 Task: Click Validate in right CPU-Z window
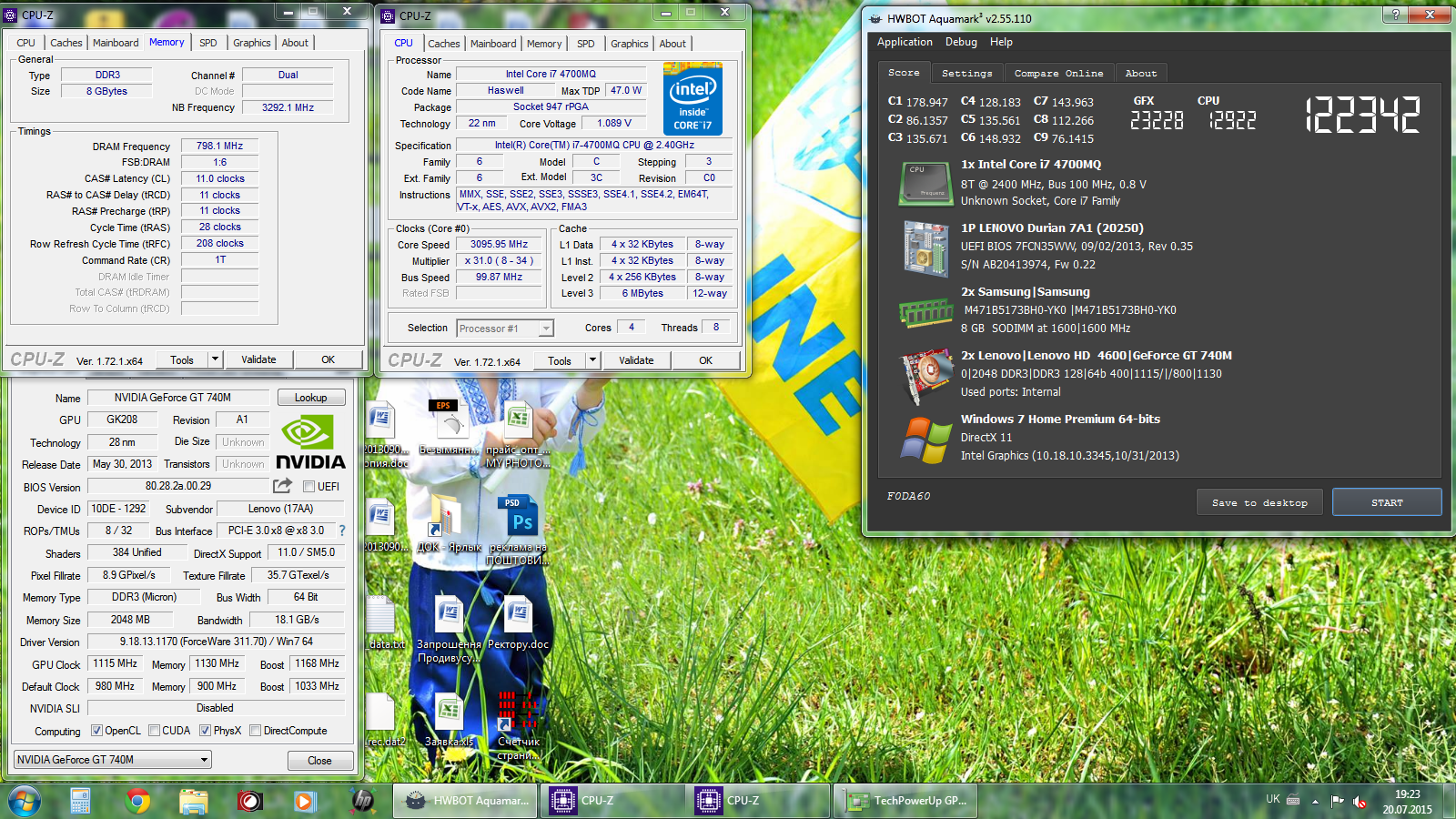point(636,360)
